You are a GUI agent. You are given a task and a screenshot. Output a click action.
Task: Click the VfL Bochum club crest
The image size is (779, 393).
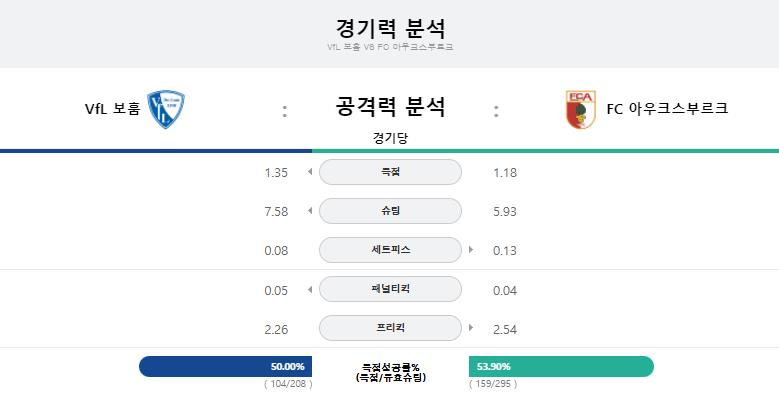tap(166, 109)
